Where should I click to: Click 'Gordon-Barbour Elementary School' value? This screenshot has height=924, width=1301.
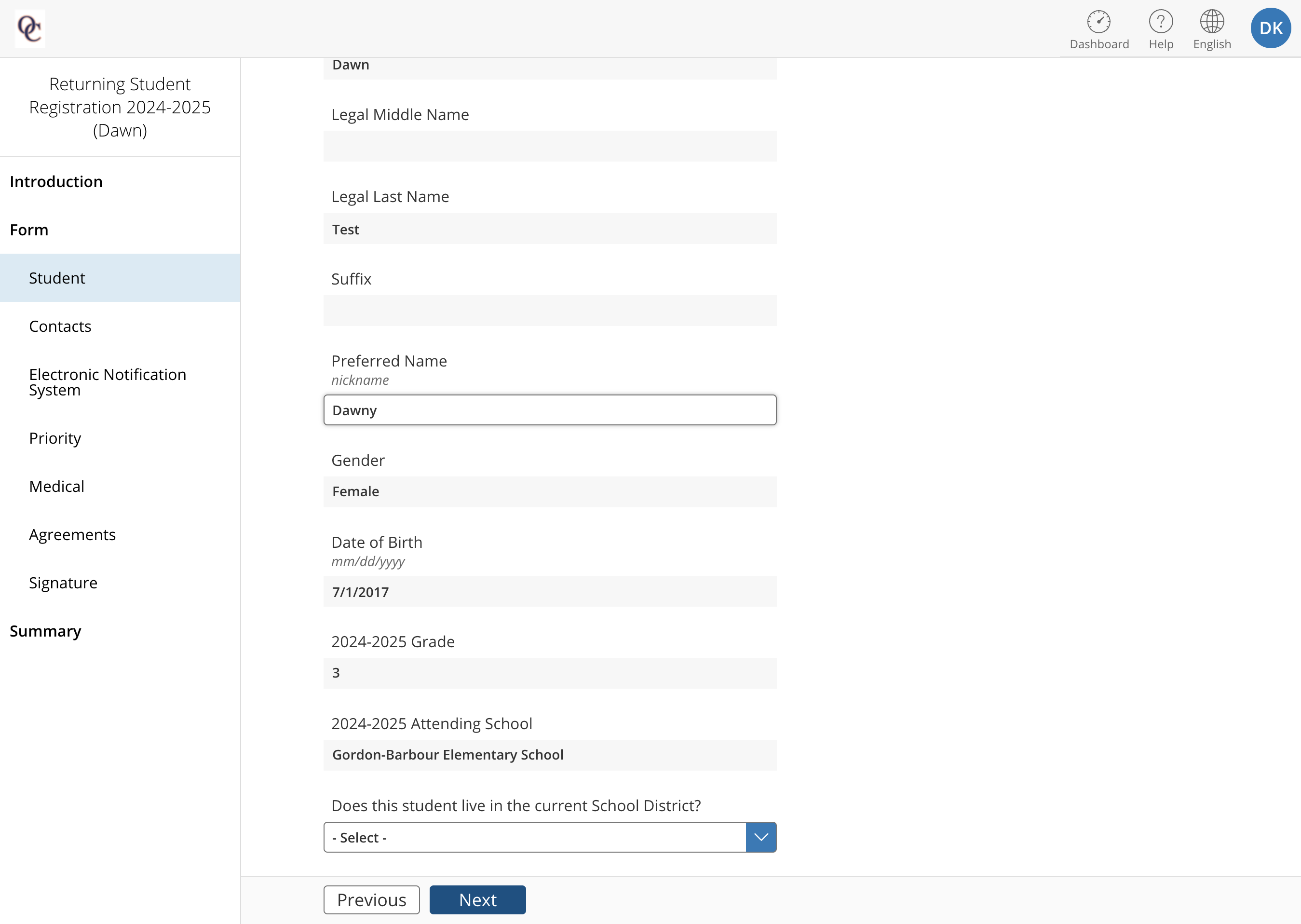coord(447,755)
